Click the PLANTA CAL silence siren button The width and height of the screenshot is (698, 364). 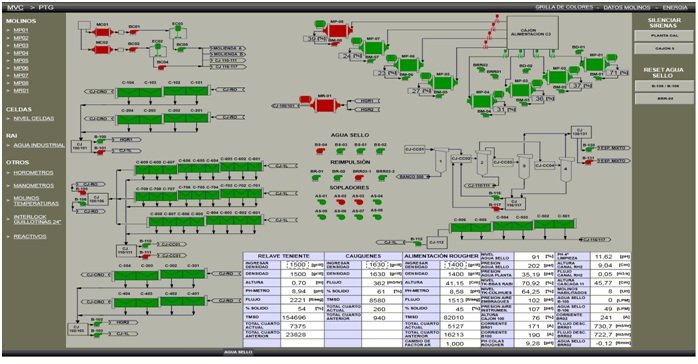click(664, 36)
